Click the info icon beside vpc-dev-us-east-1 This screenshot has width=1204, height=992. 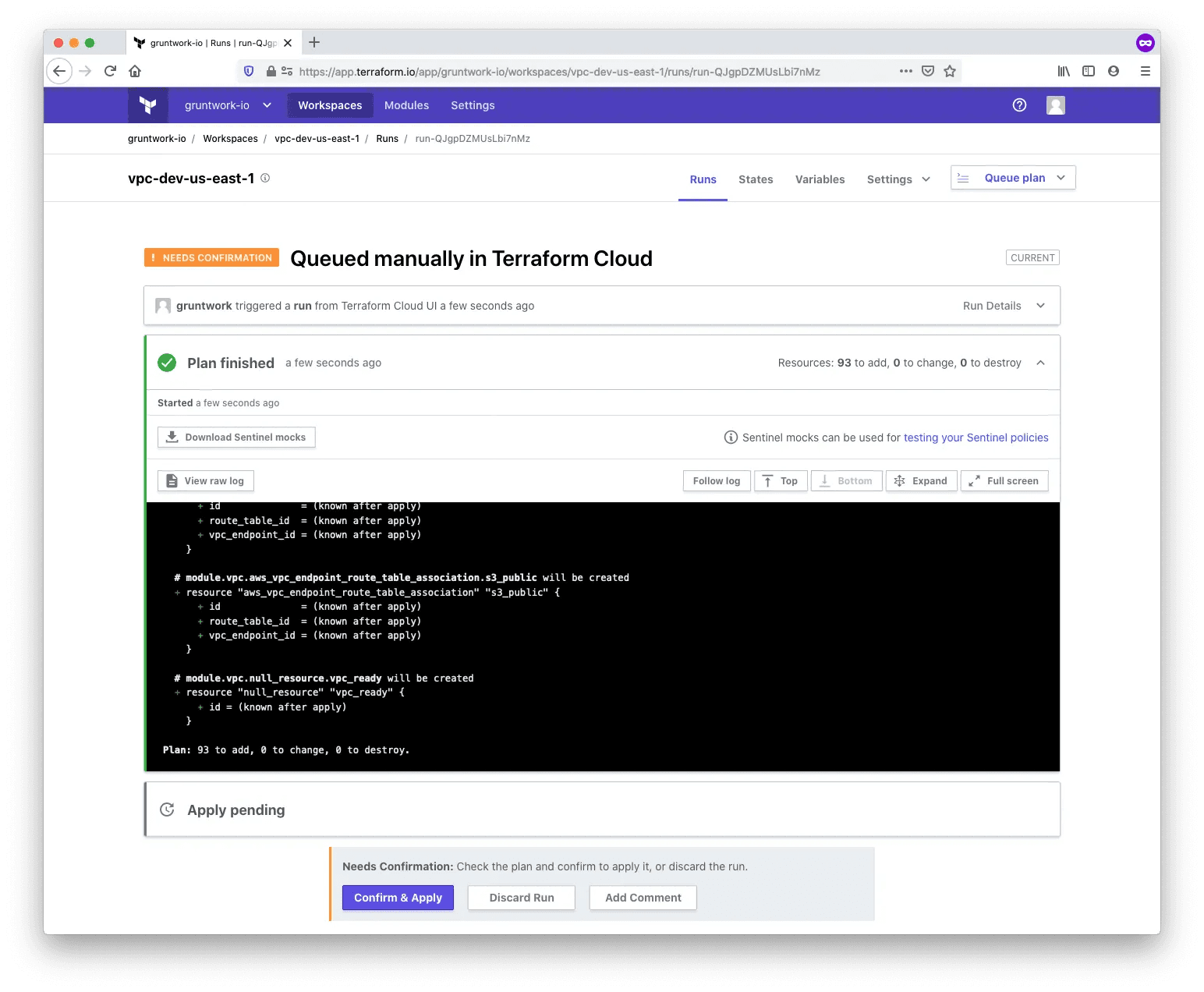point(265,178)
